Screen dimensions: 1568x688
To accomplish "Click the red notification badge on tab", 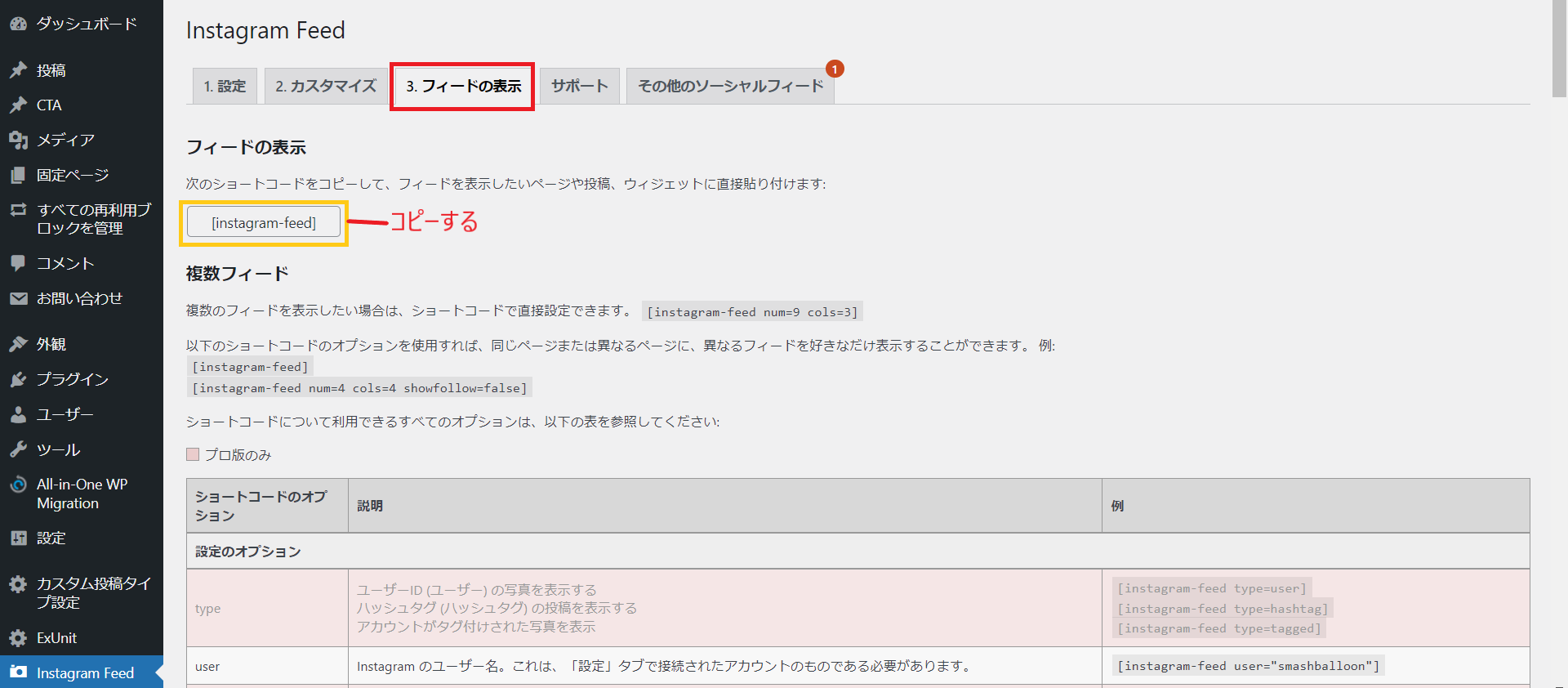I will tap(835, 69).
